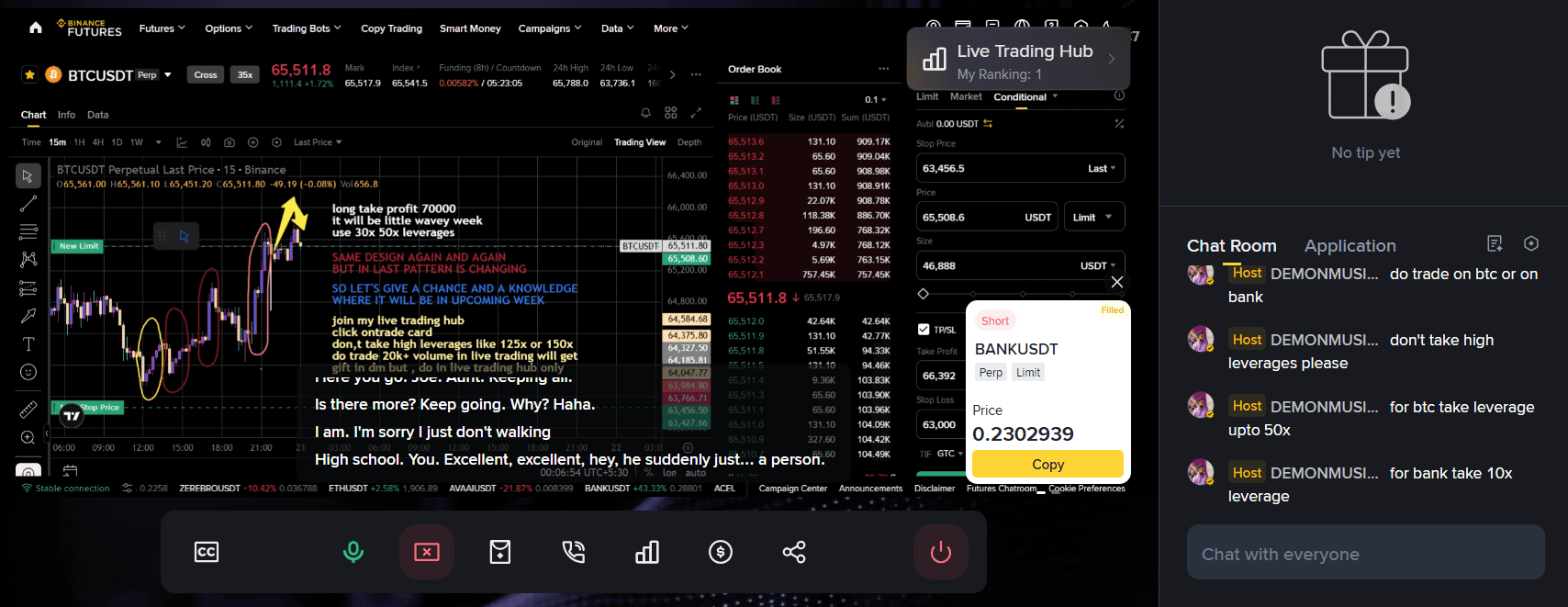The width and height of the screenshot is (1568, 607).
Task: Open the 0.1 order book precision dropdown
Action: coord(876,99)
